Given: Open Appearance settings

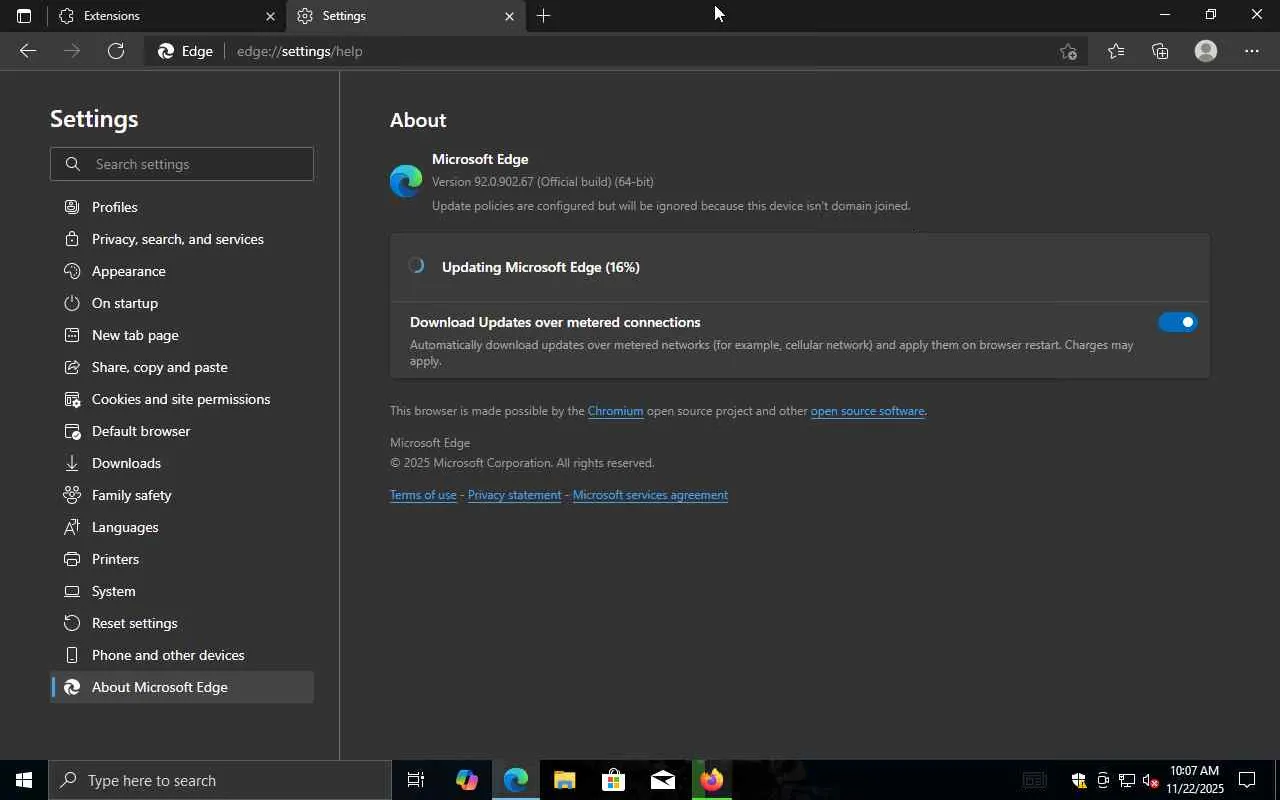Looking at the screenshot, I should (x=182, y=271).
